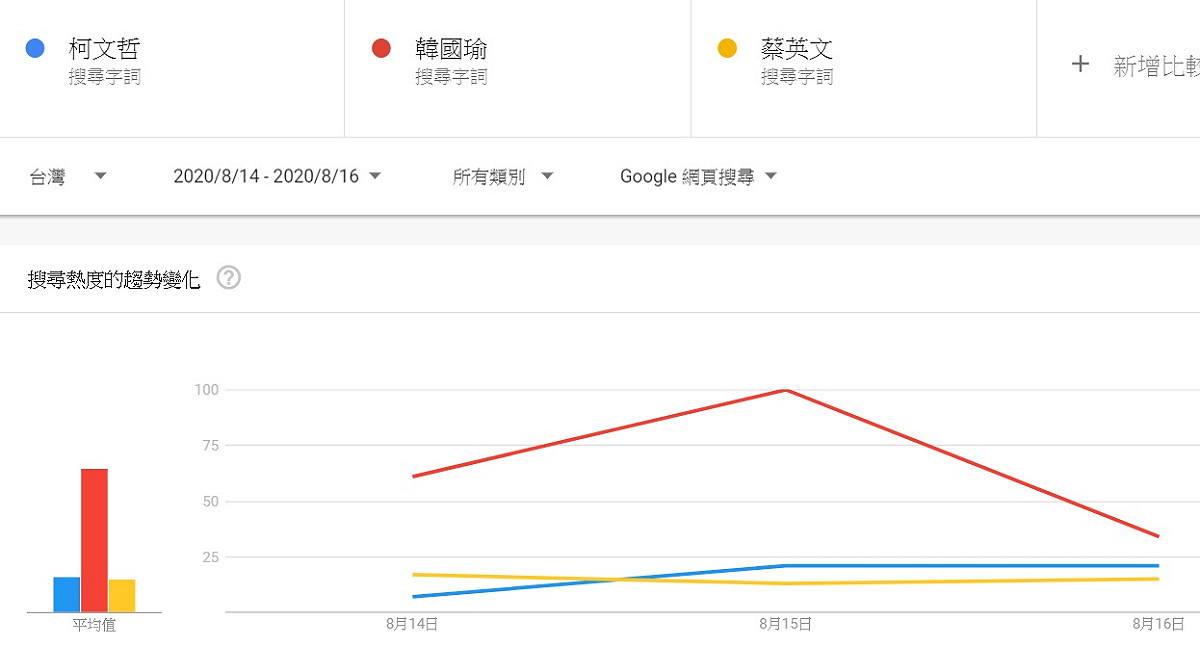Screen dimensions: 1200x646
Task: Open the 台灣 region dropdown
Action: point(68,177)
